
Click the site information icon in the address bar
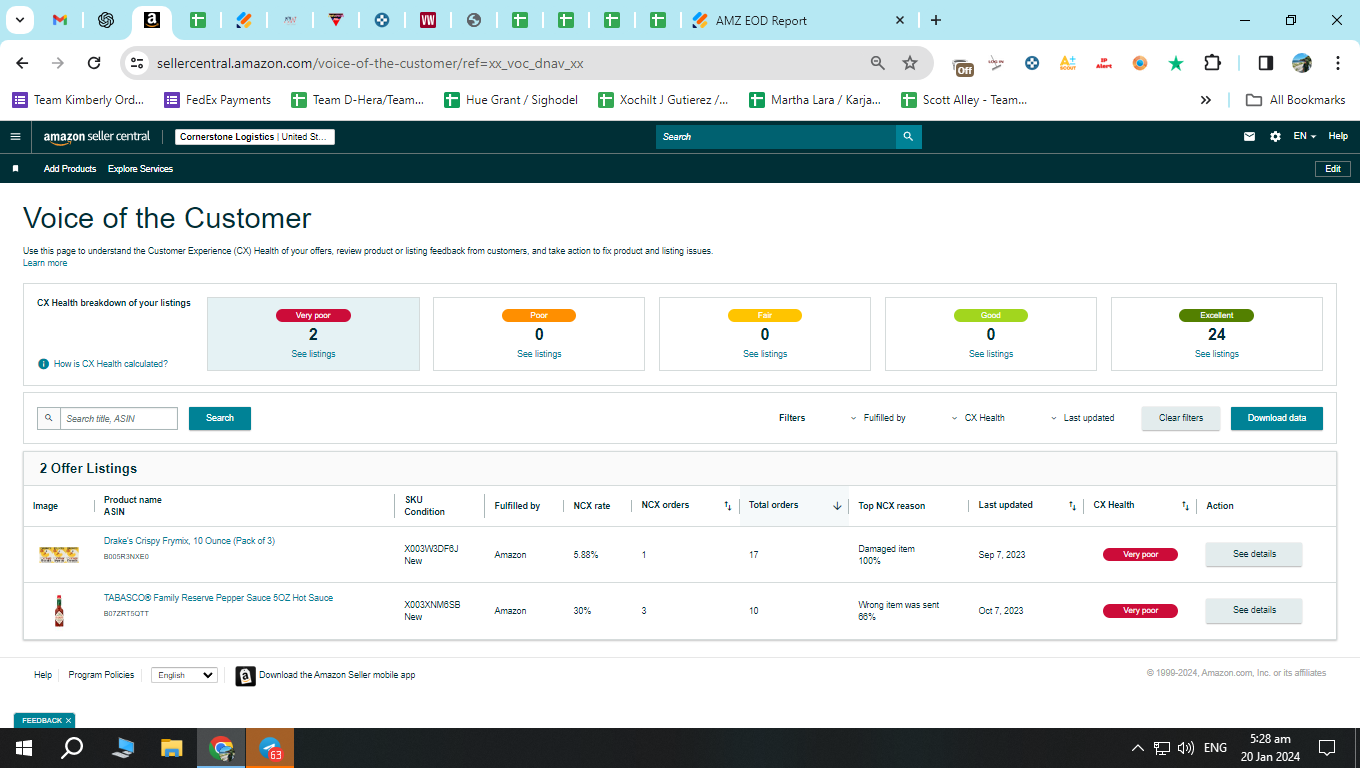tap(138, 63)
